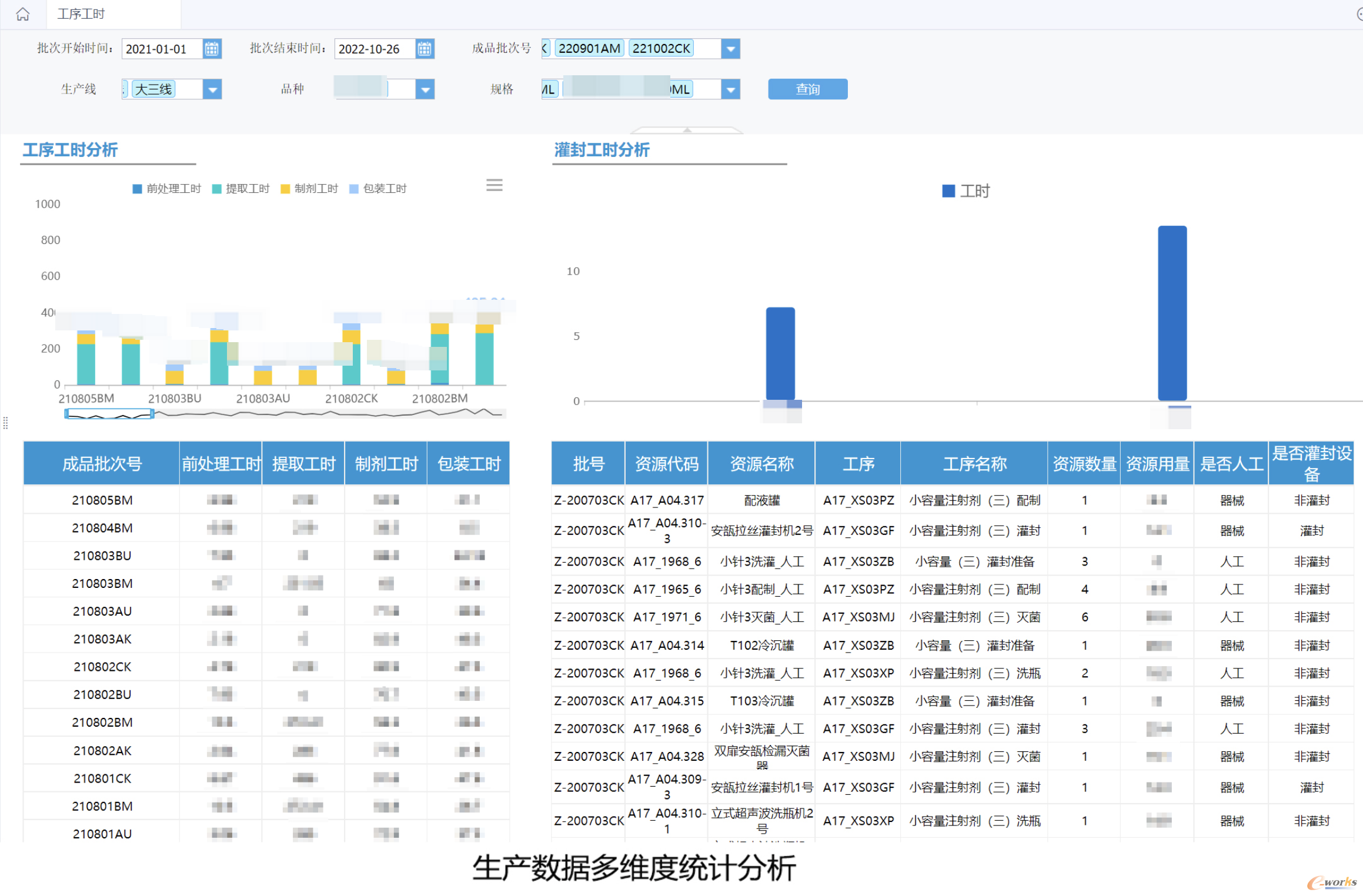Expand the 生产线 dropdown

[212, 89]
